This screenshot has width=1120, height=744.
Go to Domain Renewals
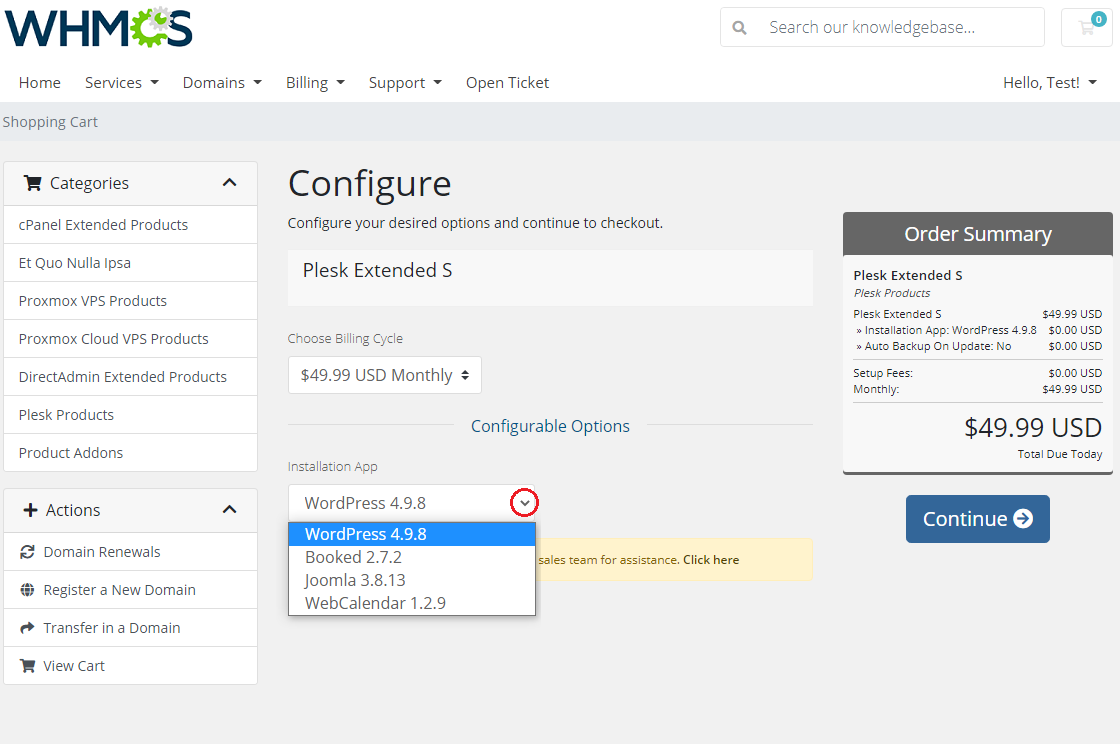click(130, 552)
